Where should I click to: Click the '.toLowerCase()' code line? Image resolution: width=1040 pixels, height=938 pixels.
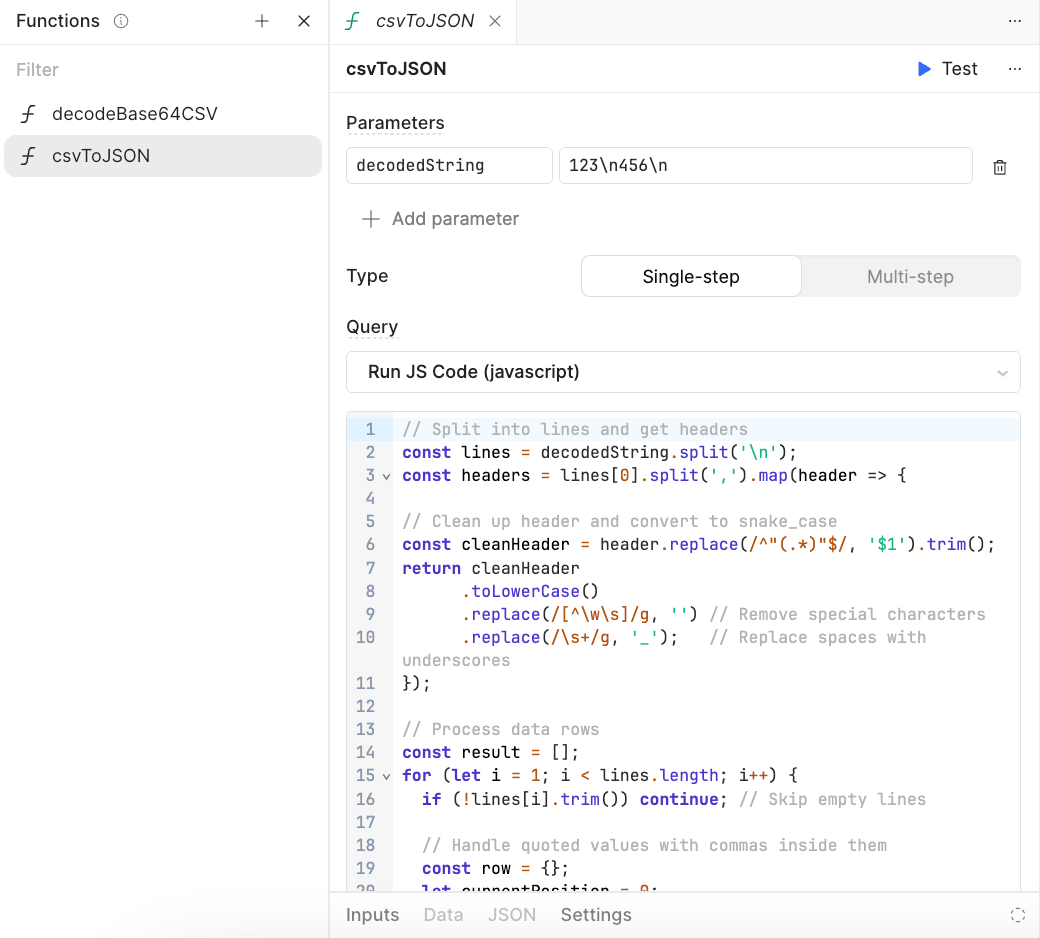click(531, 592)
